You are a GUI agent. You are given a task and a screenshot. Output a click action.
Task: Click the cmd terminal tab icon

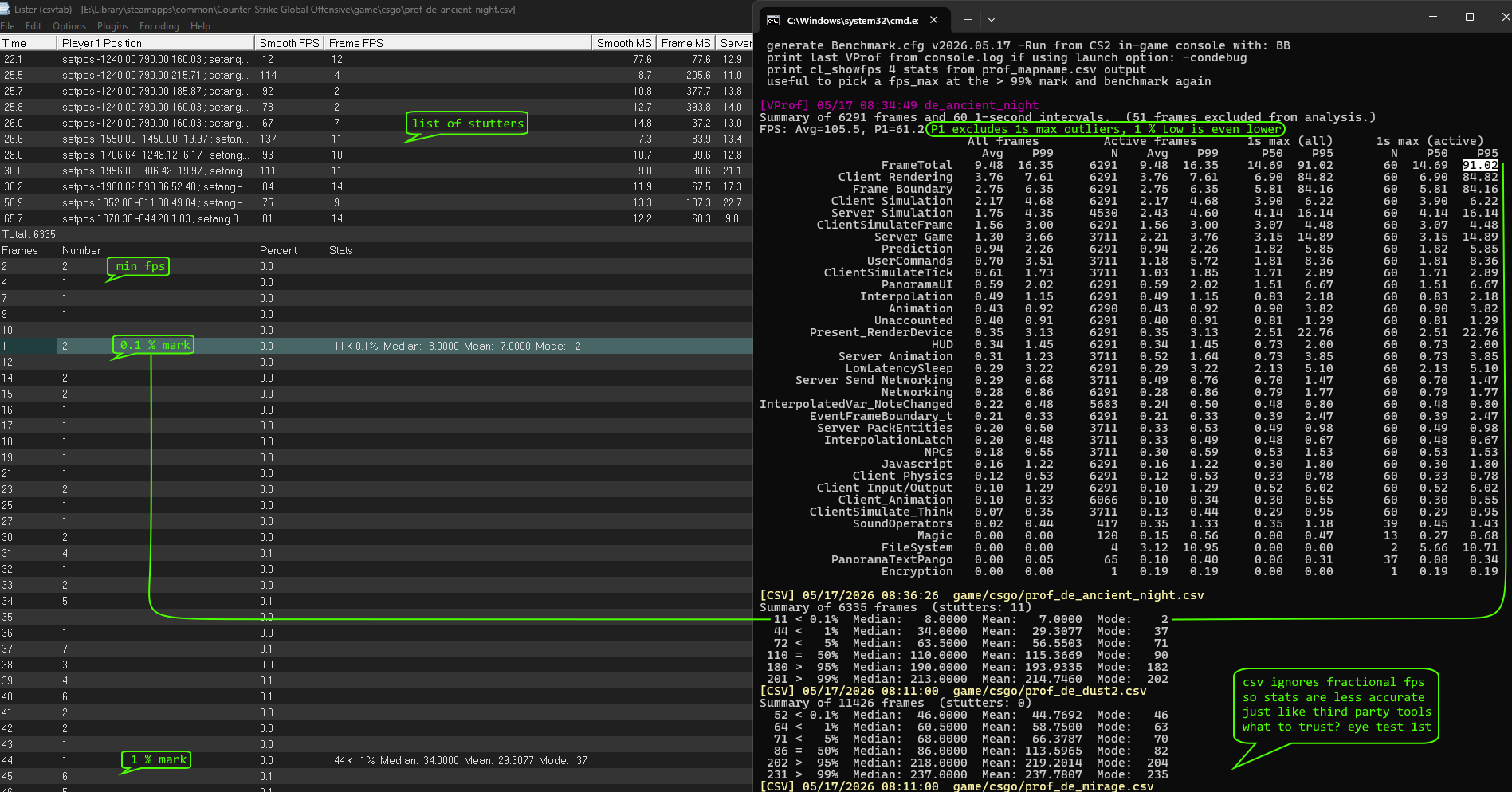click(x=772, y=21)
